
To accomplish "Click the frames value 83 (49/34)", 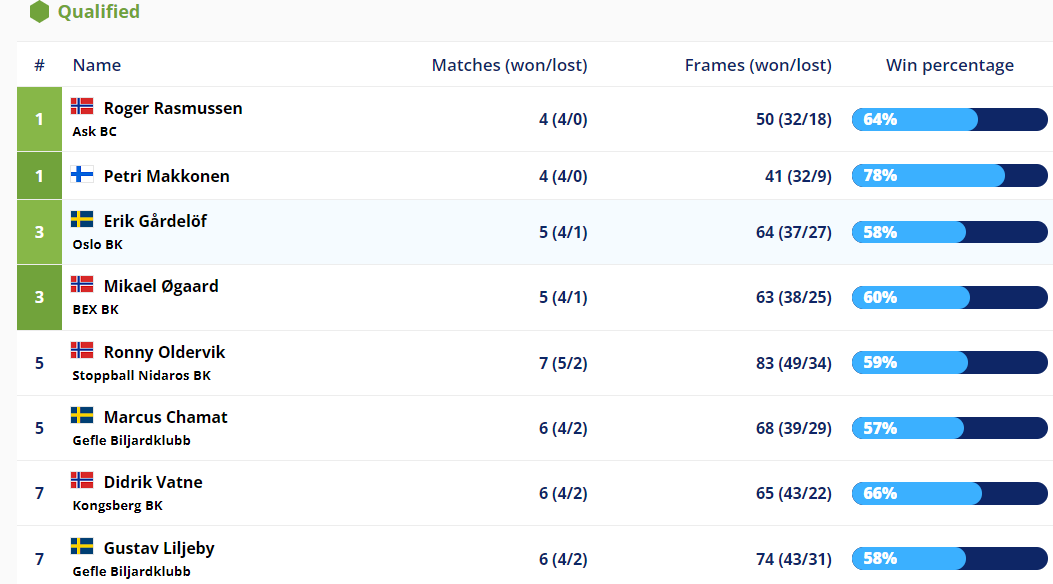I will pos(794,363).
